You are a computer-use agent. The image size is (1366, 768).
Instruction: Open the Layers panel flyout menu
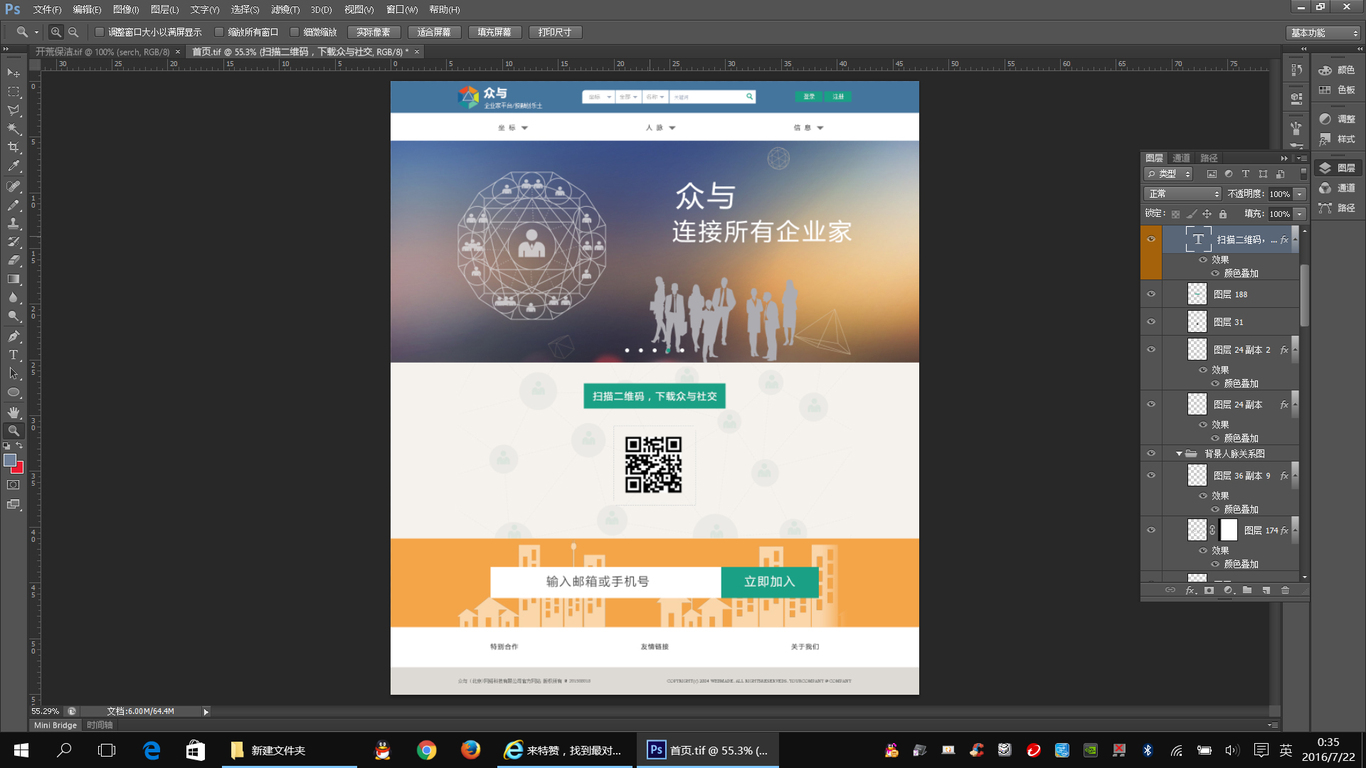[1301, 158]
